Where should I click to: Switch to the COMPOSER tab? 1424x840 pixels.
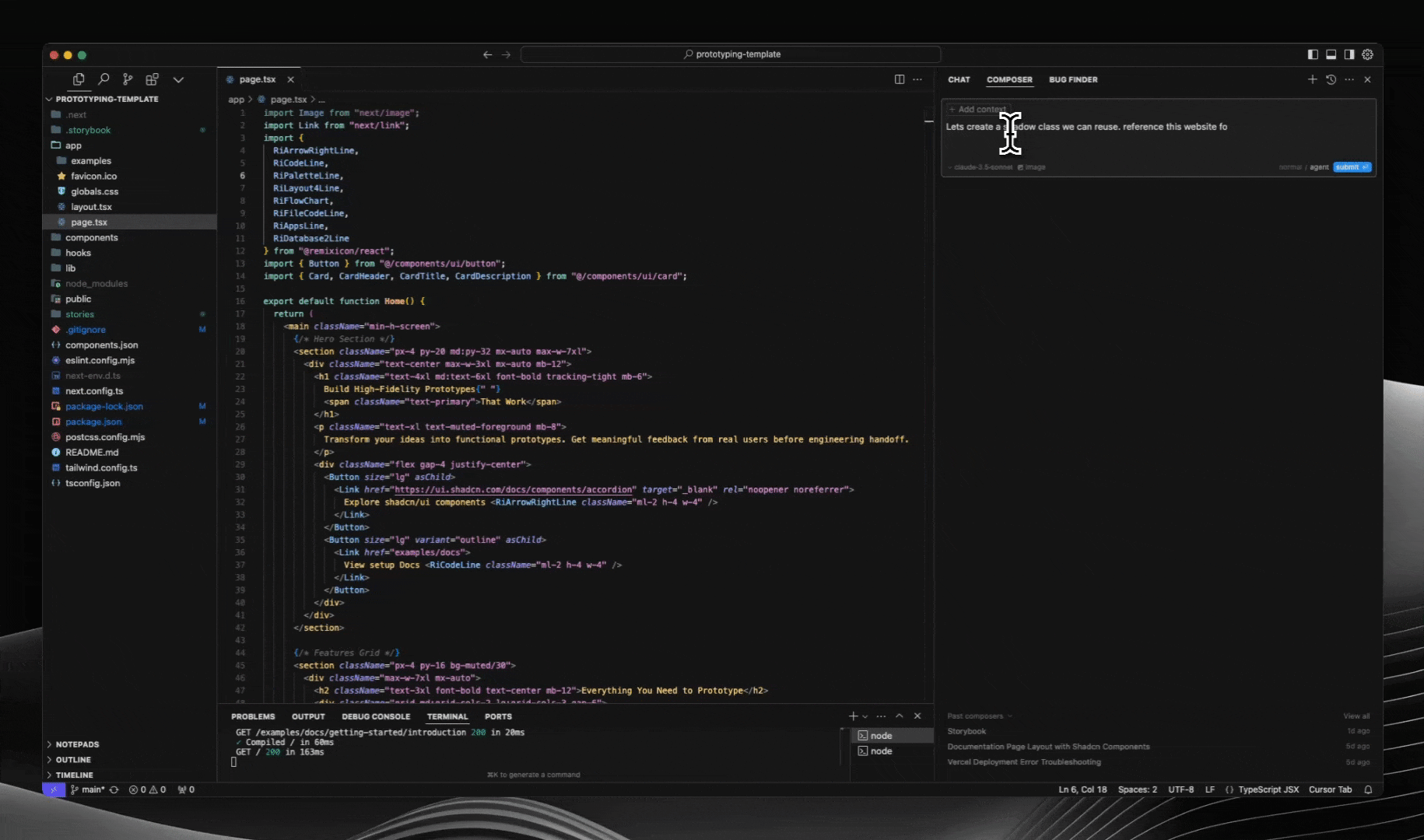pos(1009,79)
